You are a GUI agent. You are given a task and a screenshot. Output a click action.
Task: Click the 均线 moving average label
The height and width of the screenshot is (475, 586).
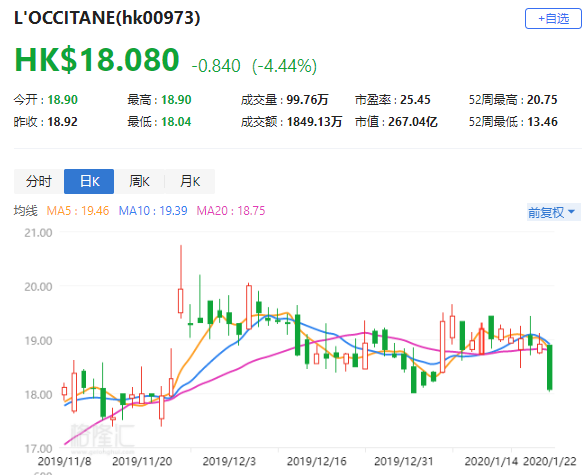coord(26,211)
